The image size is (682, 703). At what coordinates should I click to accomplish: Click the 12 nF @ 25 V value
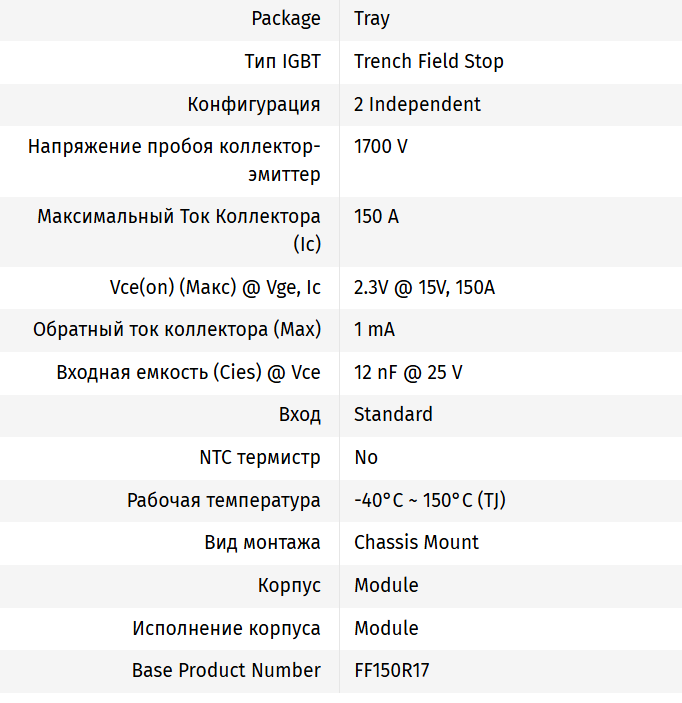408,372
